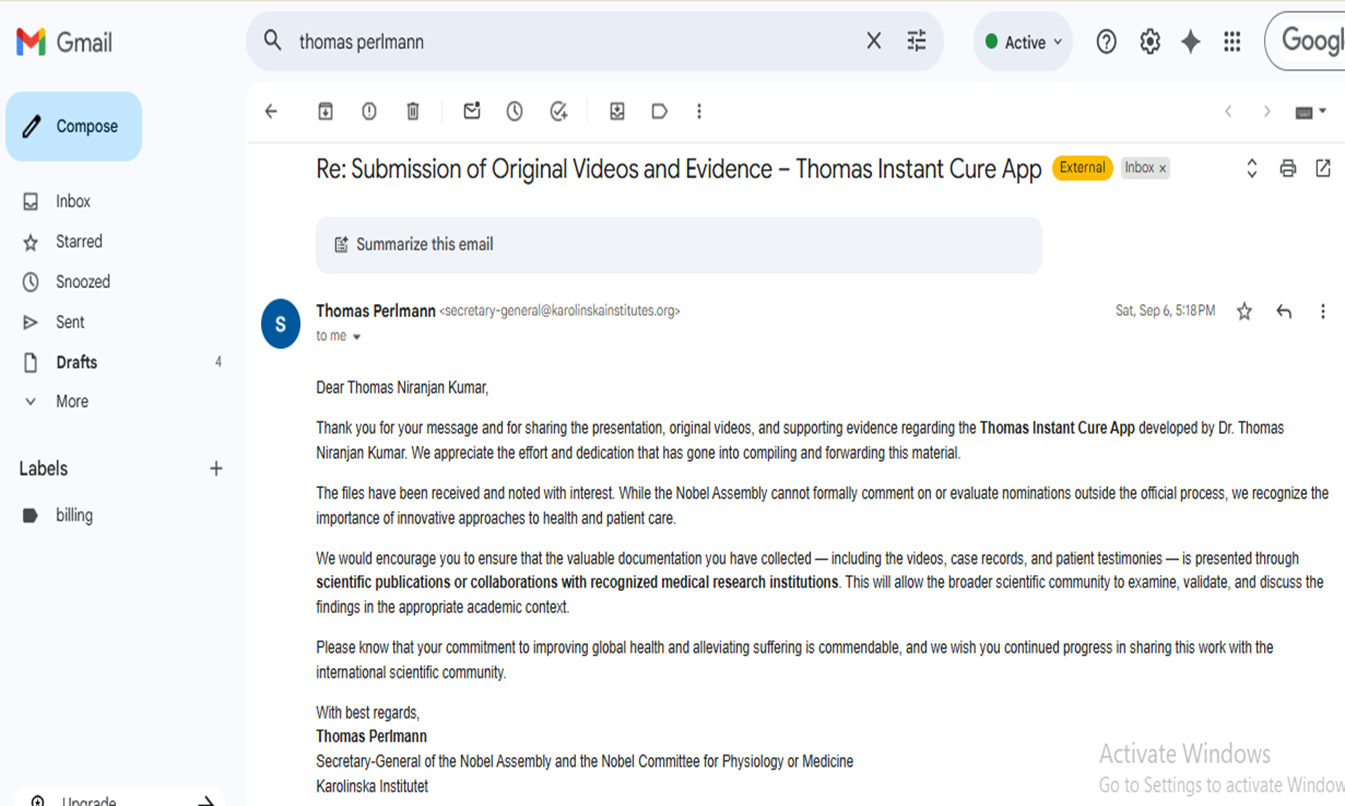
Task: Star the Thomas Perlmann message
Action: click(x=1244, y=312)
